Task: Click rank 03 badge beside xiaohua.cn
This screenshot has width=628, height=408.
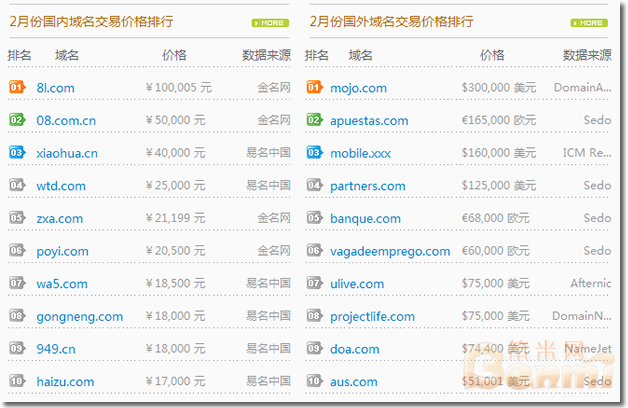Action: tap(17, 153)
